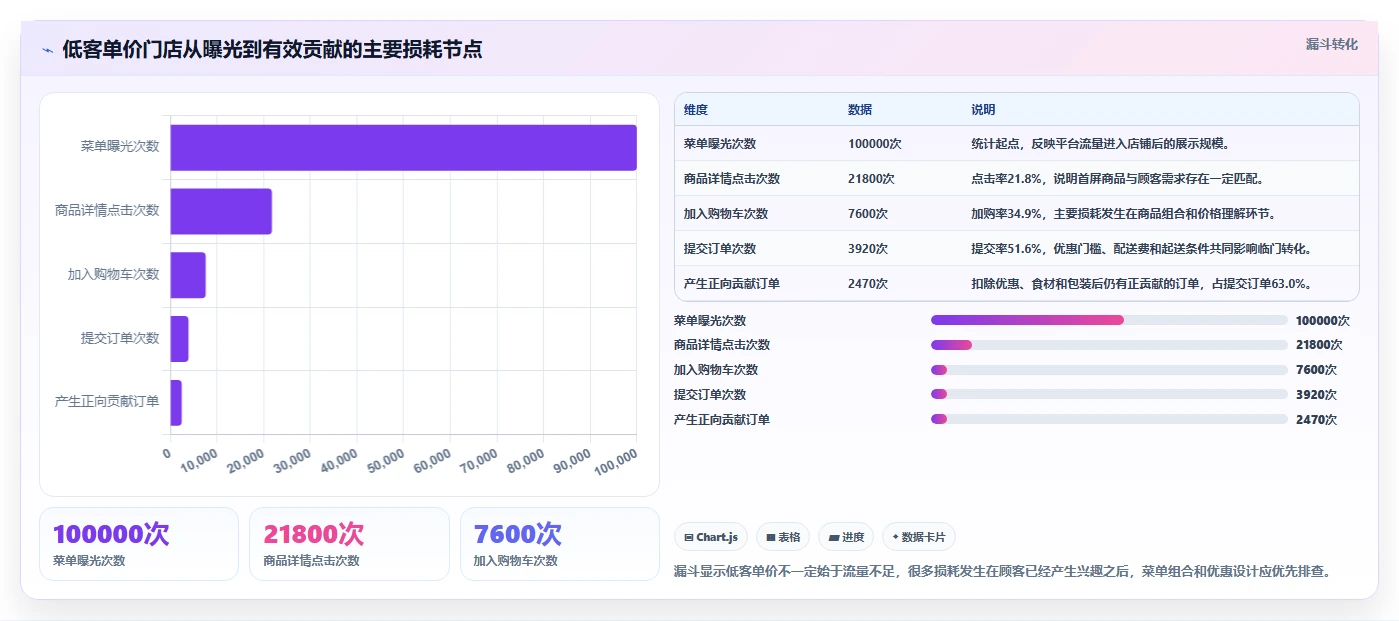Click the Chart.js chip
Viewport: 1399px width, 621px height.
tap(711, 537)
